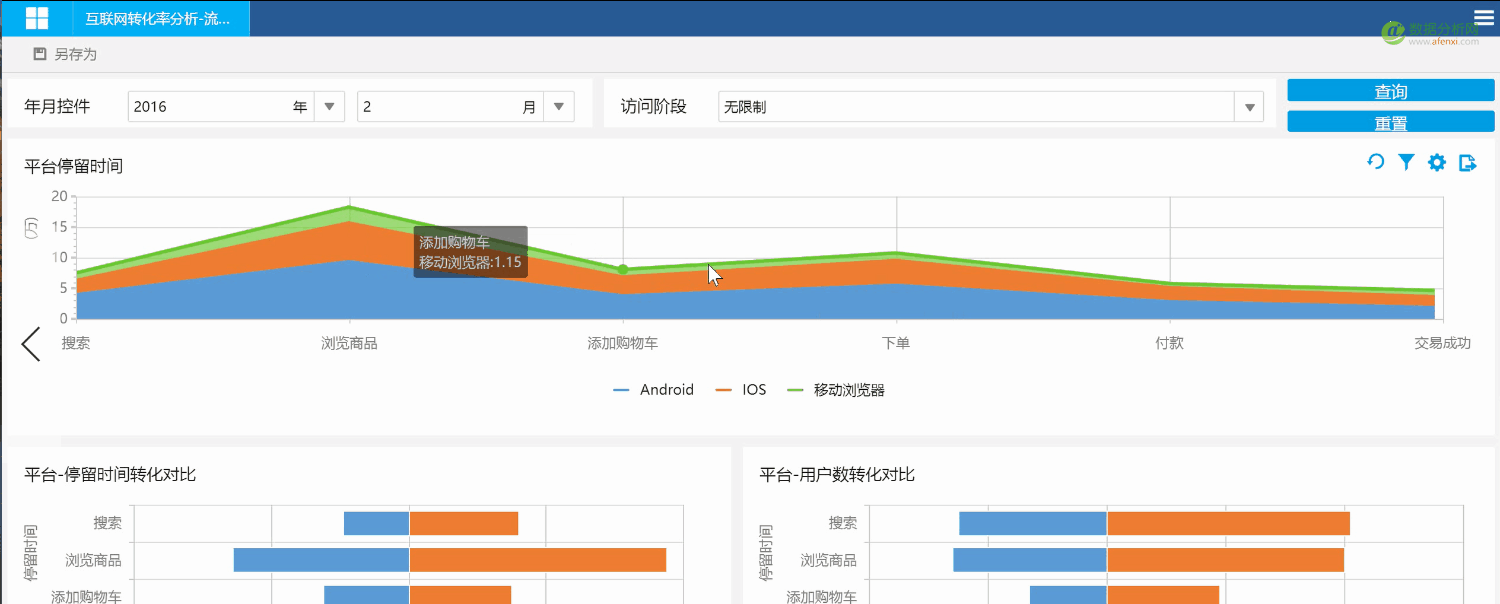Select the 互联网转化率分析 tab

coord(162,18)
